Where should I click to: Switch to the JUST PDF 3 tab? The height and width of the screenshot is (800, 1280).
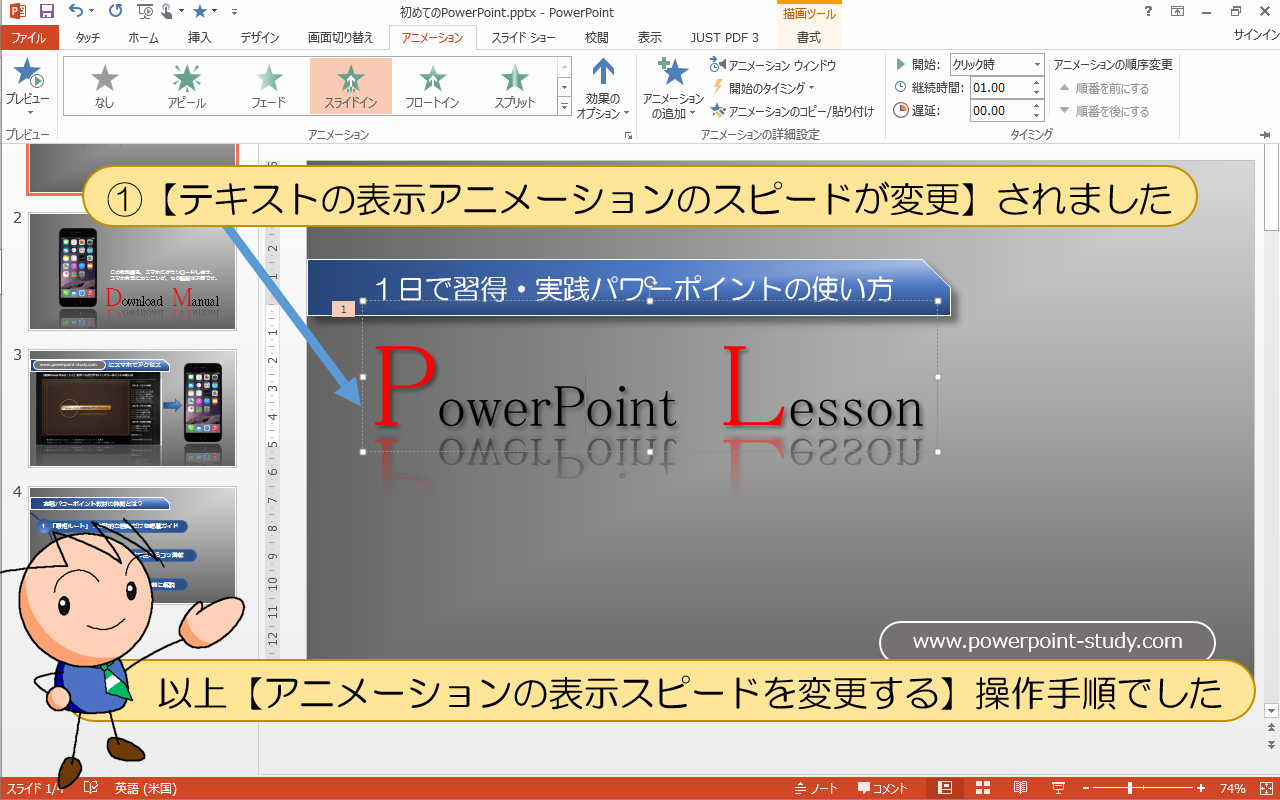click(x=724, y=38)
